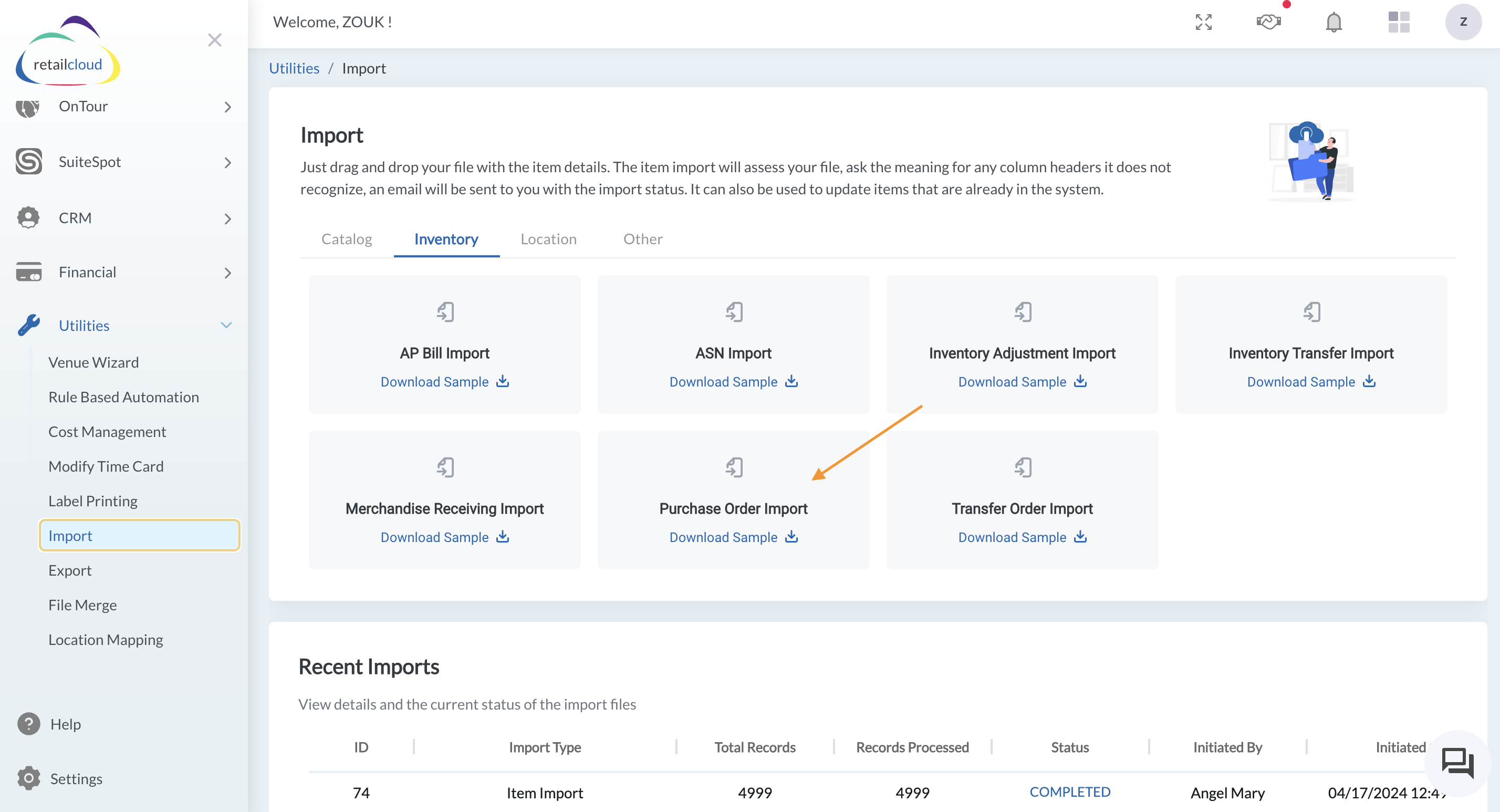Click download icon under Transfer Order Import
Screen dimensions: 1500x812
(1080, 536)
